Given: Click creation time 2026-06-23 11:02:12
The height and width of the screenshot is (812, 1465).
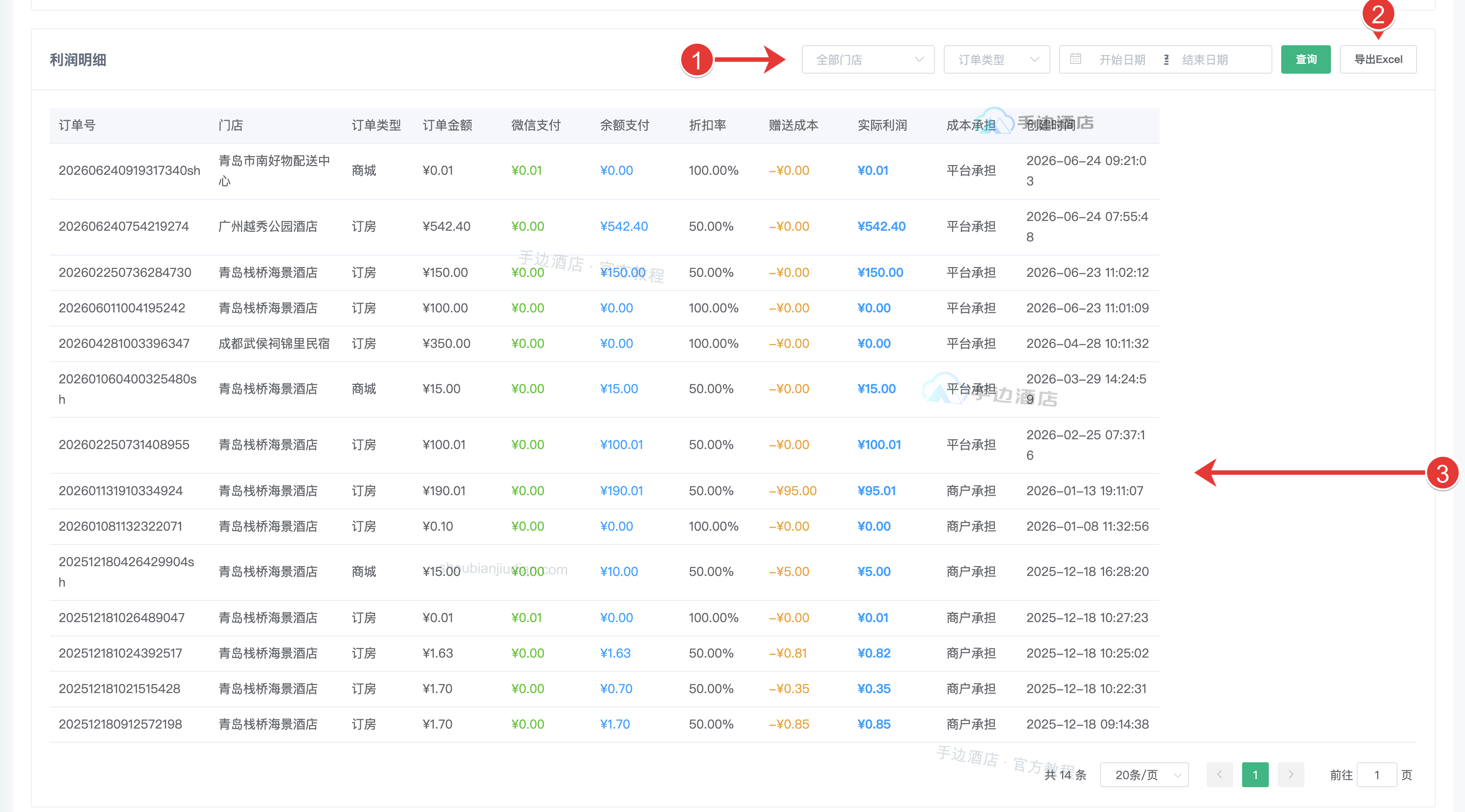Looking at the screenshot, I should pos(1087,273).
